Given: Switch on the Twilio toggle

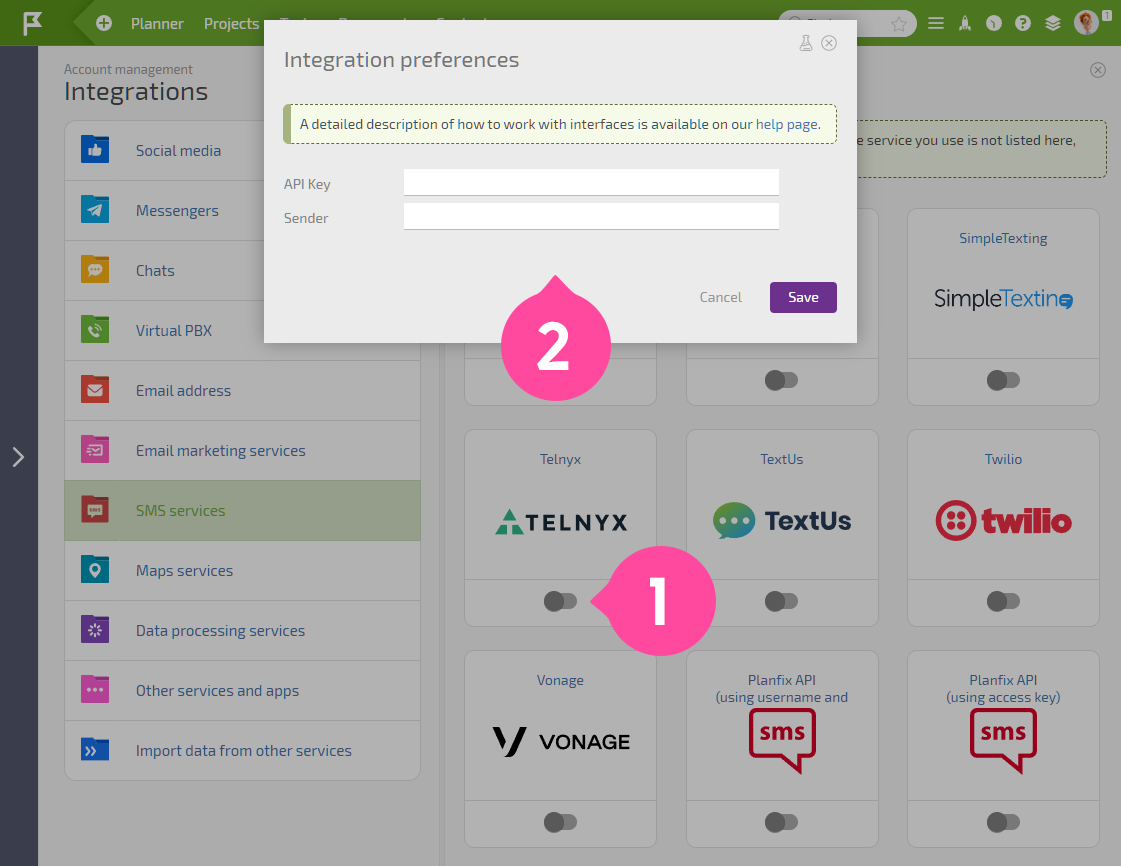Looking at the screenshot, I should click(x=1003, y=601).
